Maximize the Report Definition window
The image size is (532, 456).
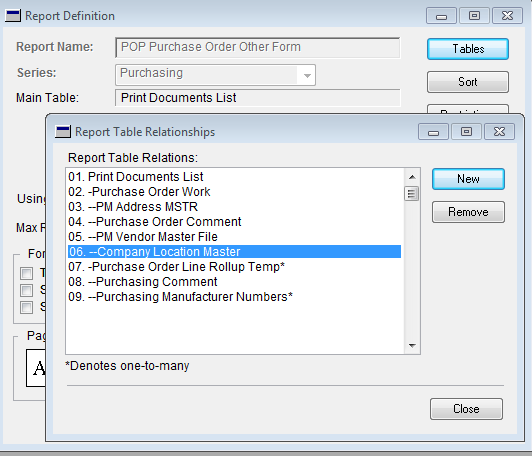474,16
